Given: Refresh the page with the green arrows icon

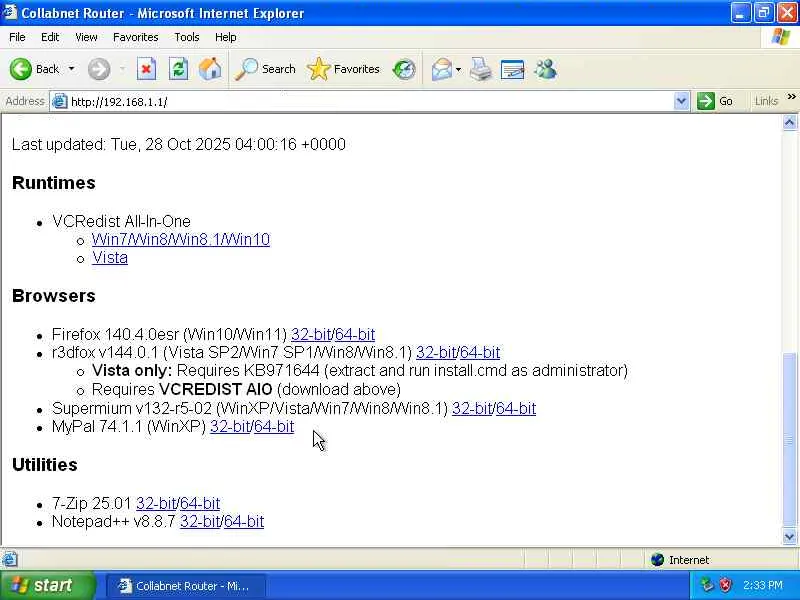Looking at the screenshot, I should click(179, 69).
